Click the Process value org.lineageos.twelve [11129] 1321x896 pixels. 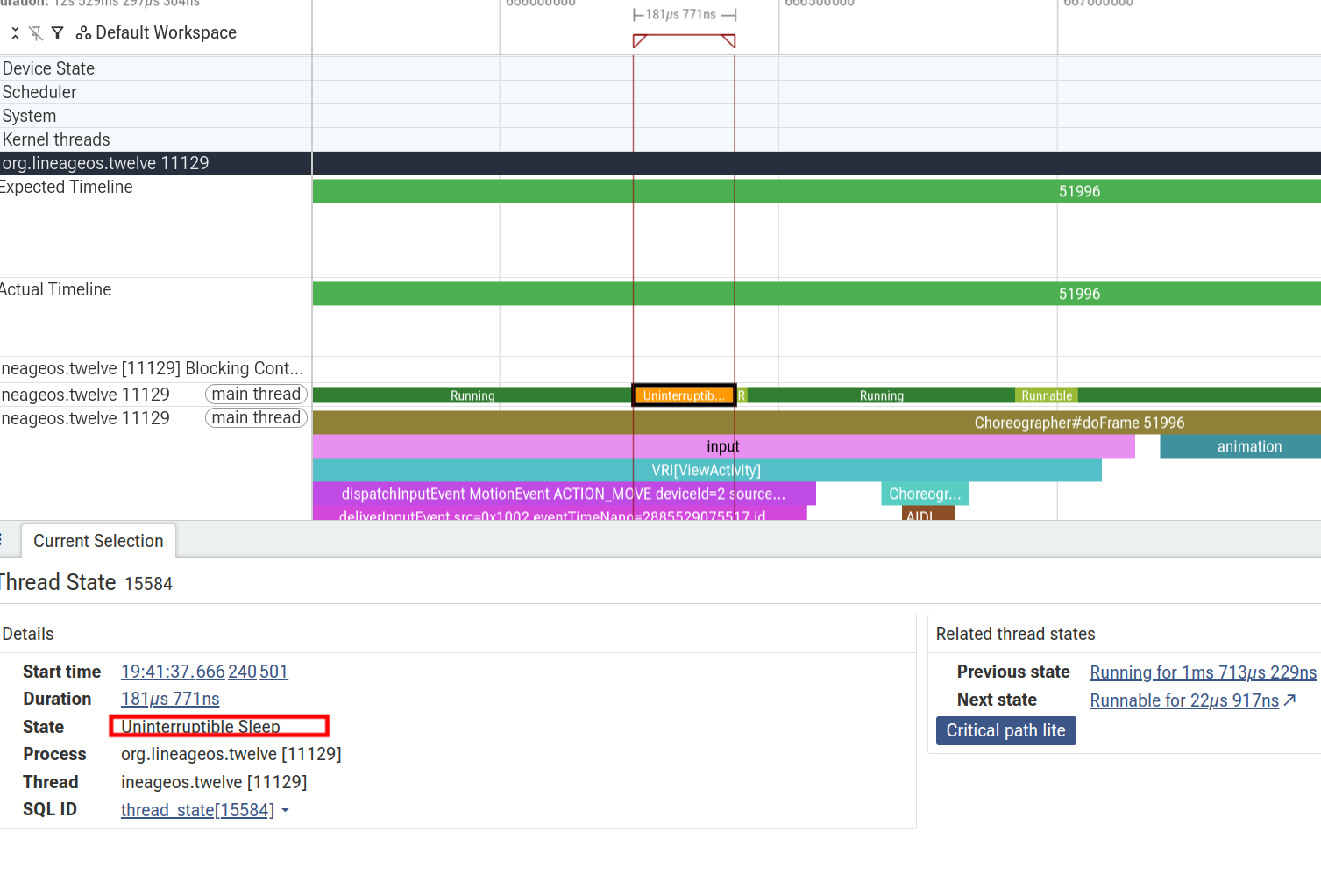pos(231,754)
